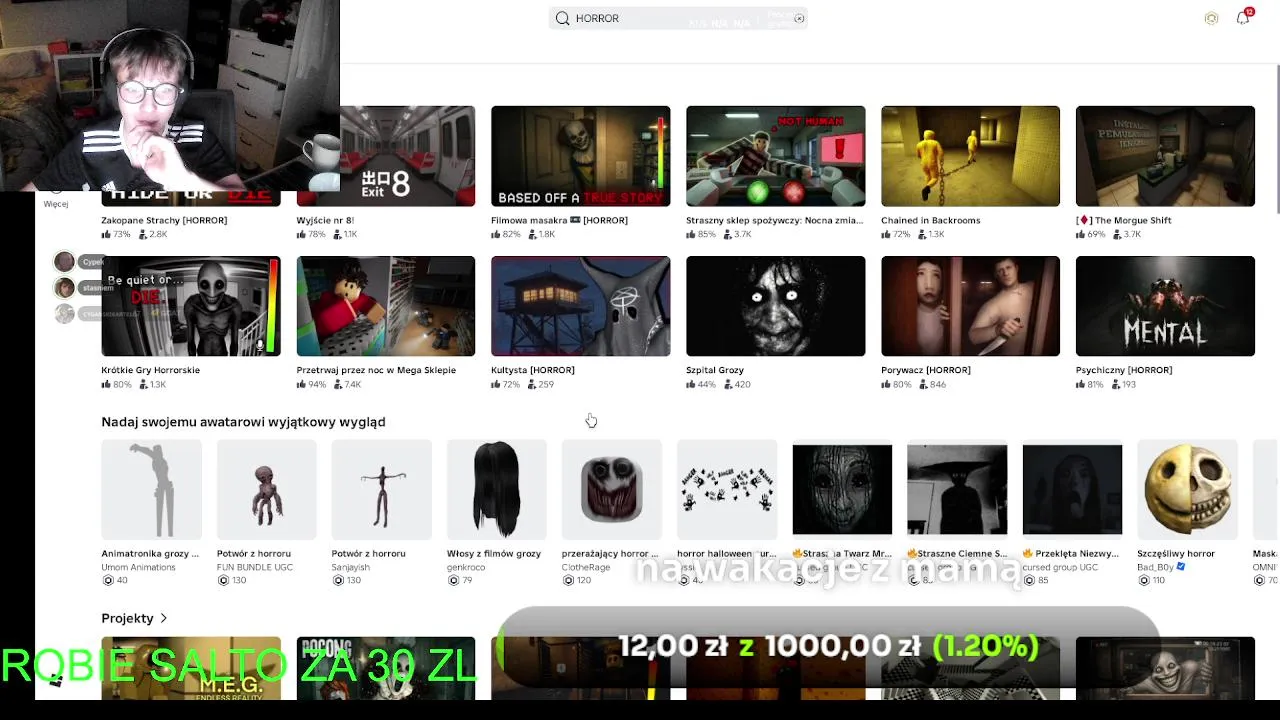Select Straszne Ciemne shadow figure item

point(957,490)
